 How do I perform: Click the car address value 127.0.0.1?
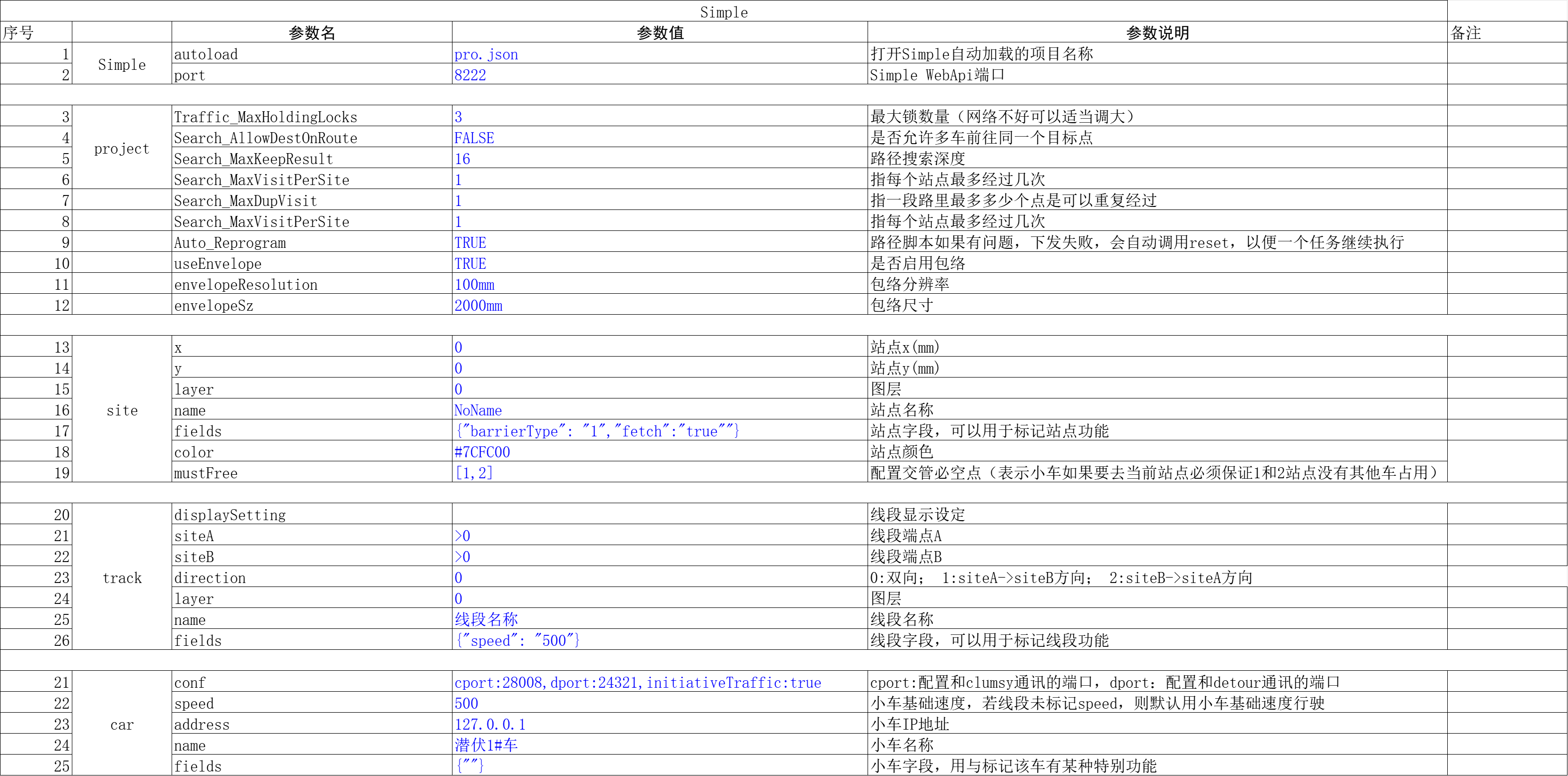[490, 724]
